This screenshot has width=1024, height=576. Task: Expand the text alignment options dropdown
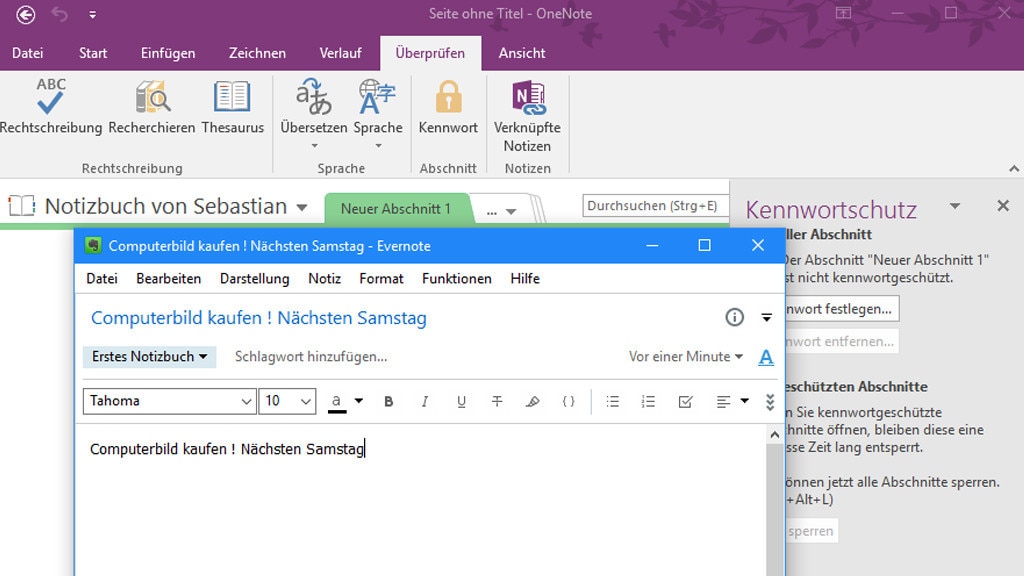point(744,401)
